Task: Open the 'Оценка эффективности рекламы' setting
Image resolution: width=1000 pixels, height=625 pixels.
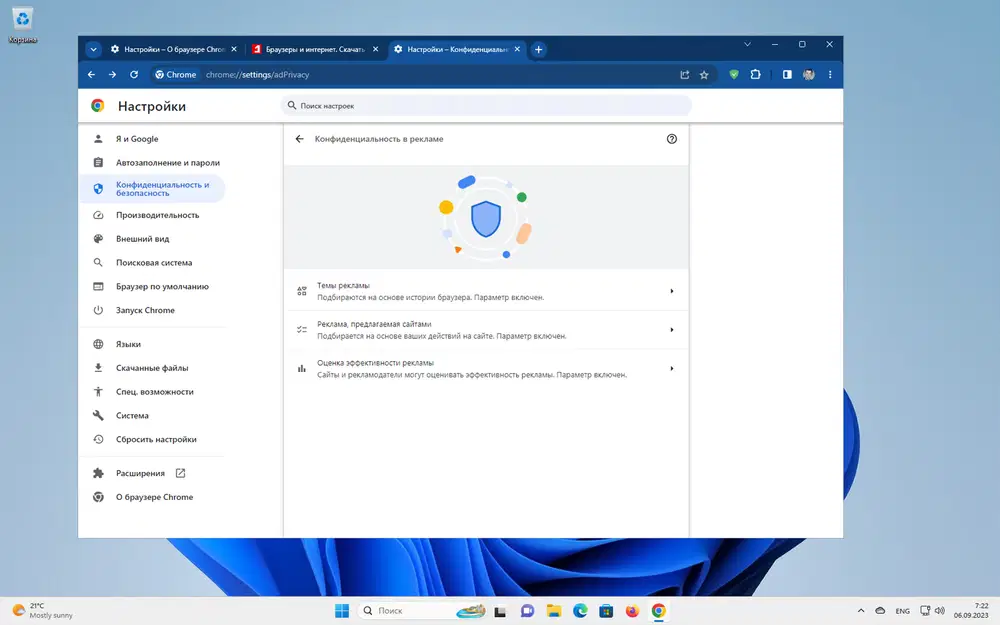Action: point(486,369)
